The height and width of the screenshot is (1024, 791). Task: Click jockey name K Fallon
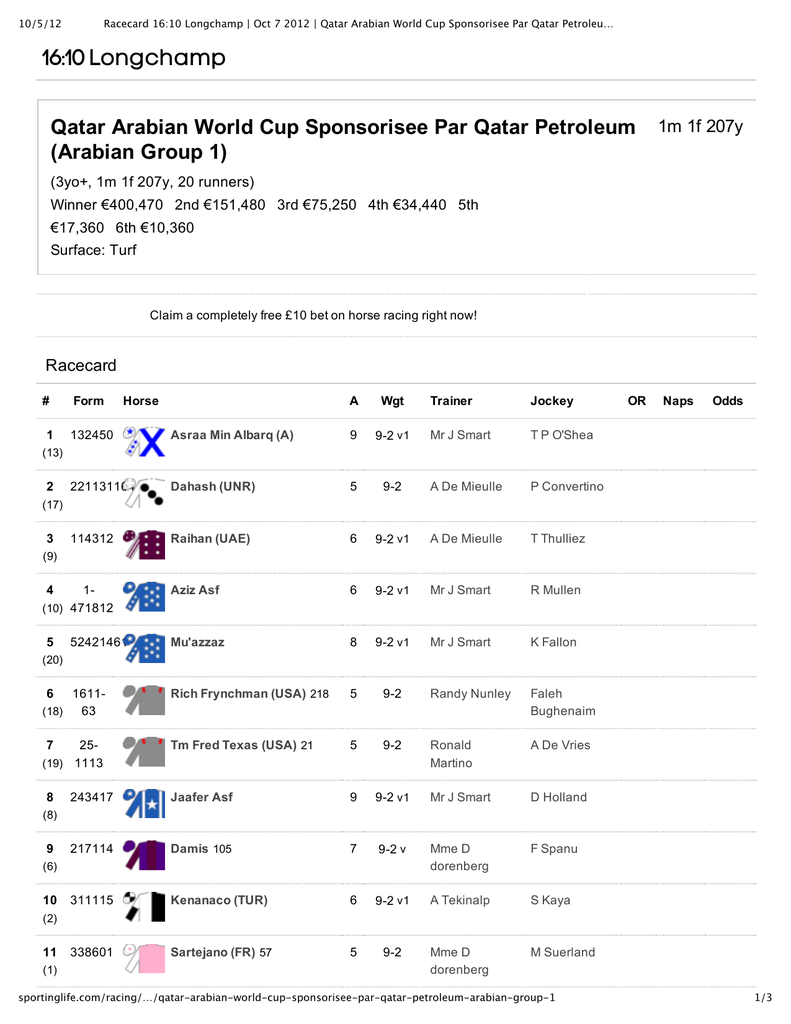coord(553,642)
